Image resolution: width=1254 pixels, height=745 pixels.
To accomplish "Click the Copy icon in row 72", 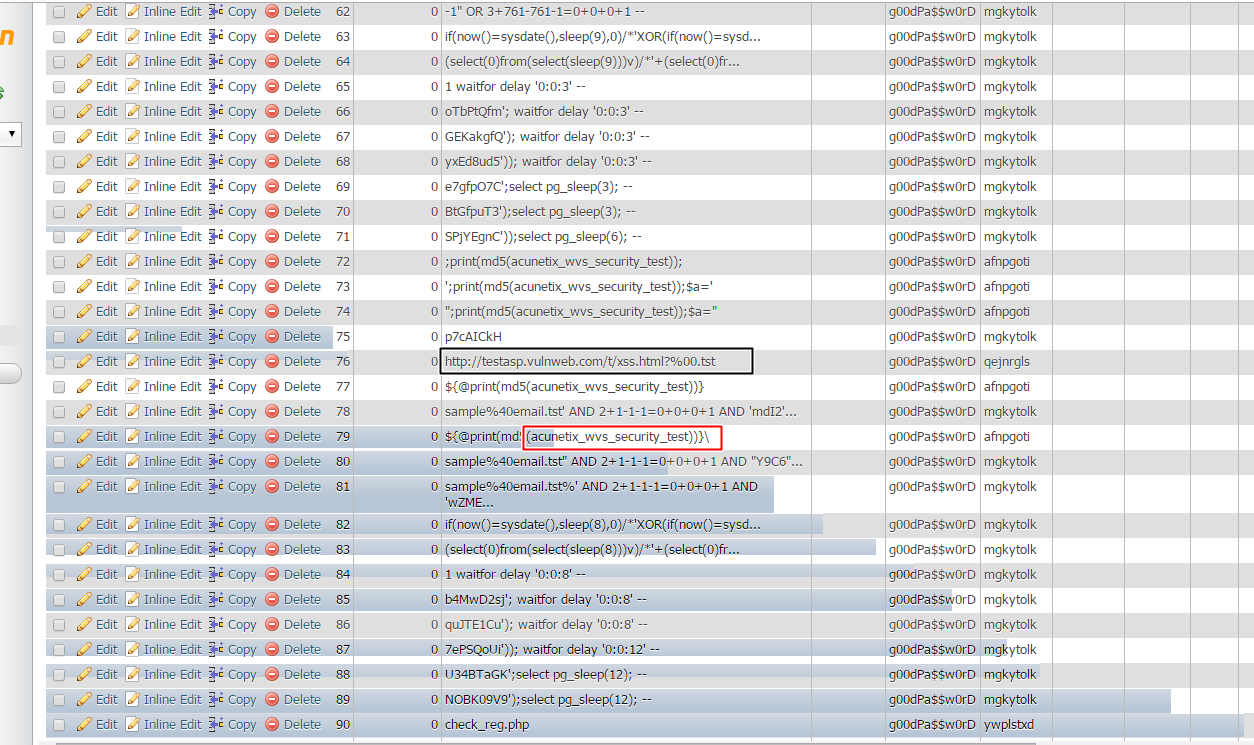I will (x=216, y=262).
